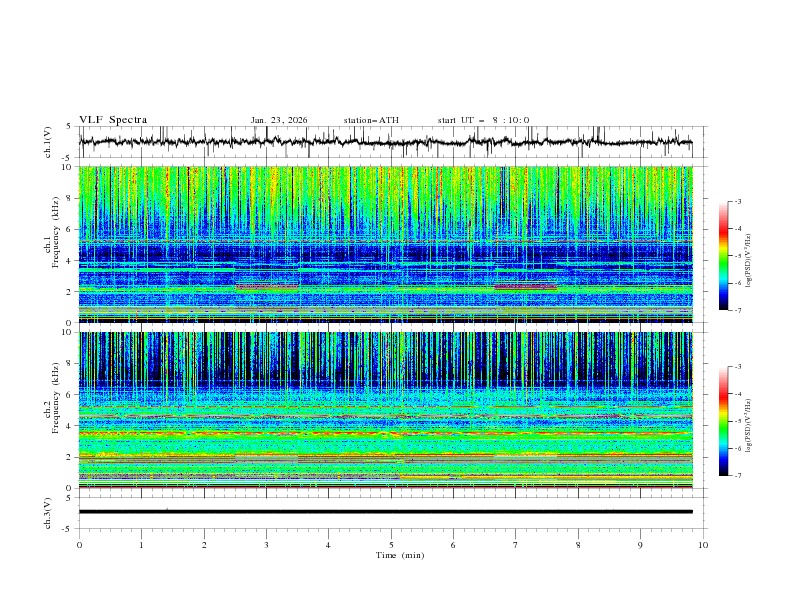Click the ch.2 frequency spectrogram panel
The image size is (792, 612).
pos(385,410)
